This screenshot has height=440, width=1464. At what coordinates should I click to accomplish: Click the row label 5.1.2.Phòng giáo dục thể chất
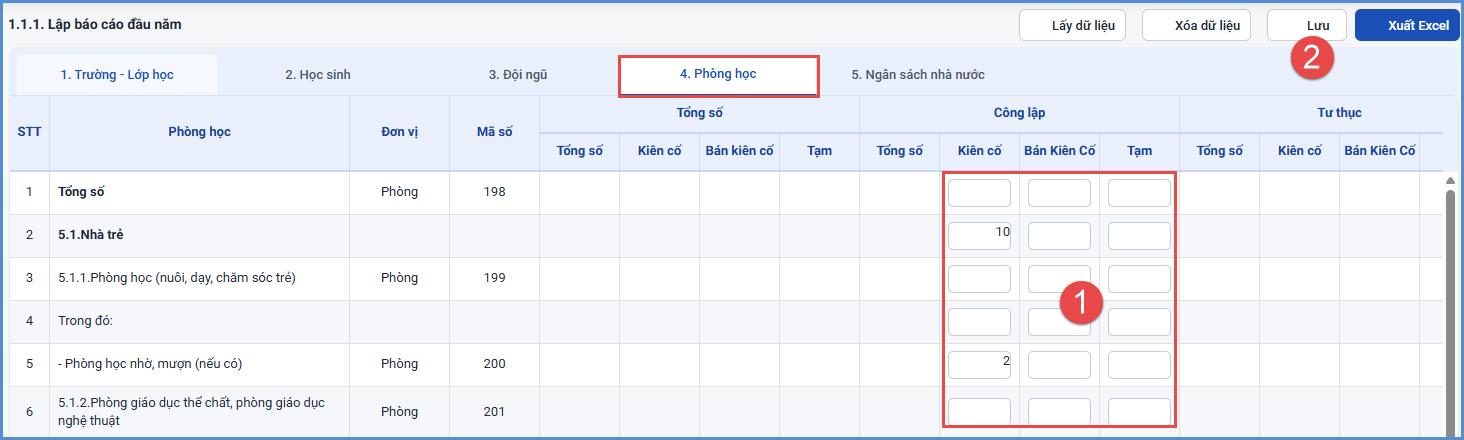191,411
